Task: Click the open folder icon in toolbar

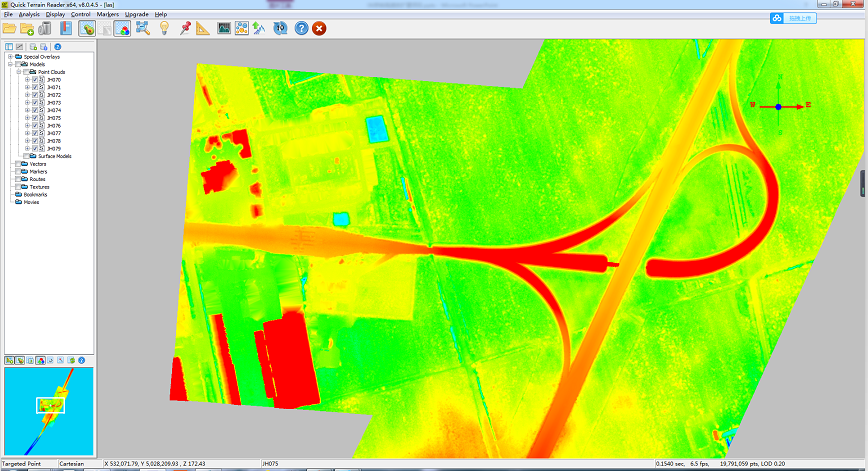Action: (10, 29)
